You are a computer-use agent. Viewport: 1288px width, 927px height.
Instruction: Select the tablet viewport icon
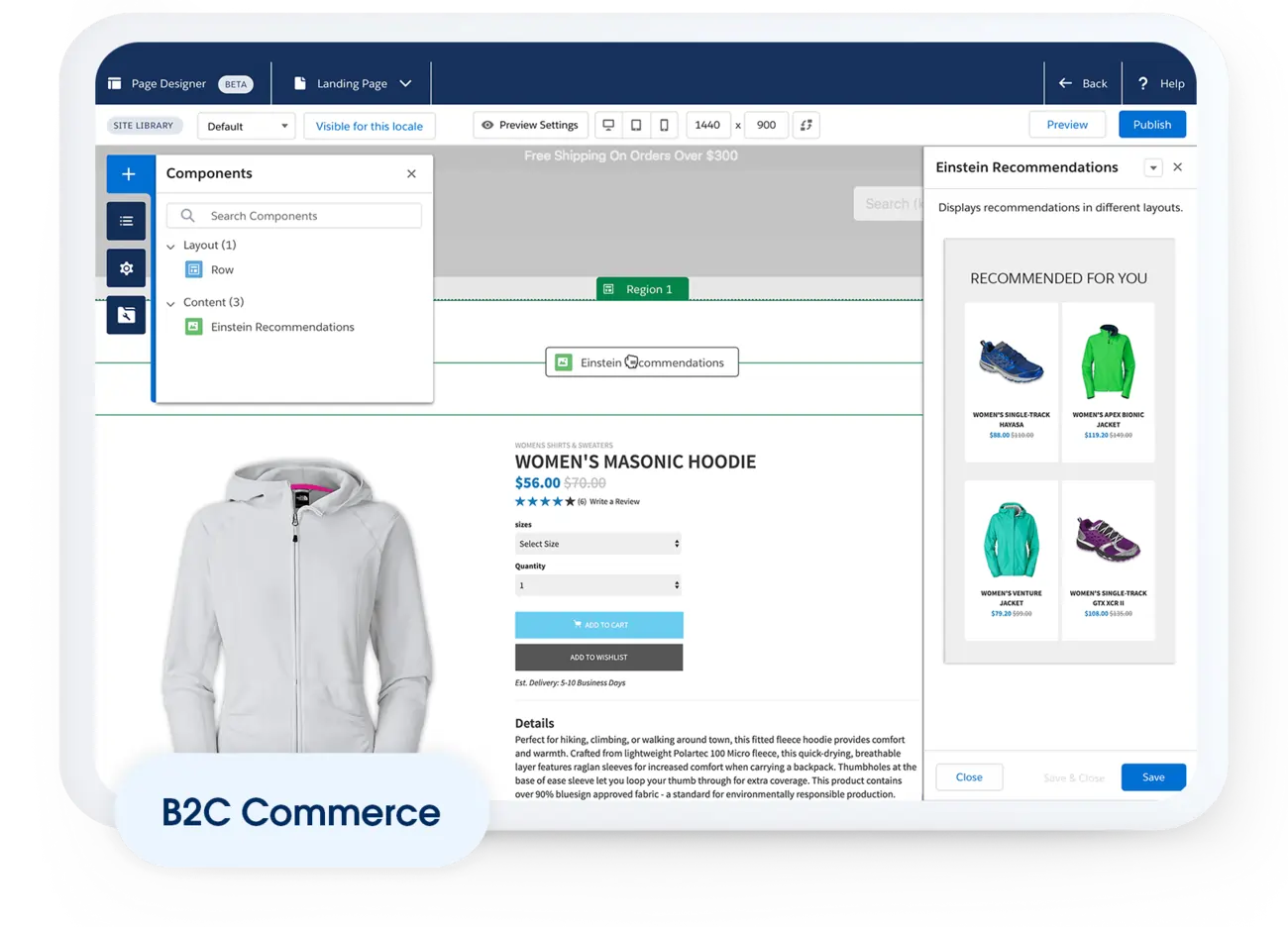(x=636, y=125)
